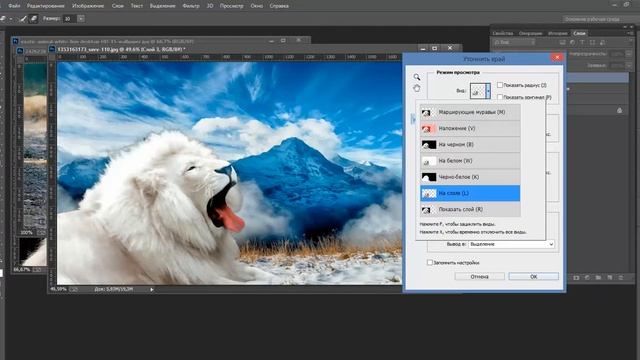The height and width of the screenshot is (360, 640).
Task: Enable the Show Original (P) checkbox
Action: [x=500, y=97]
